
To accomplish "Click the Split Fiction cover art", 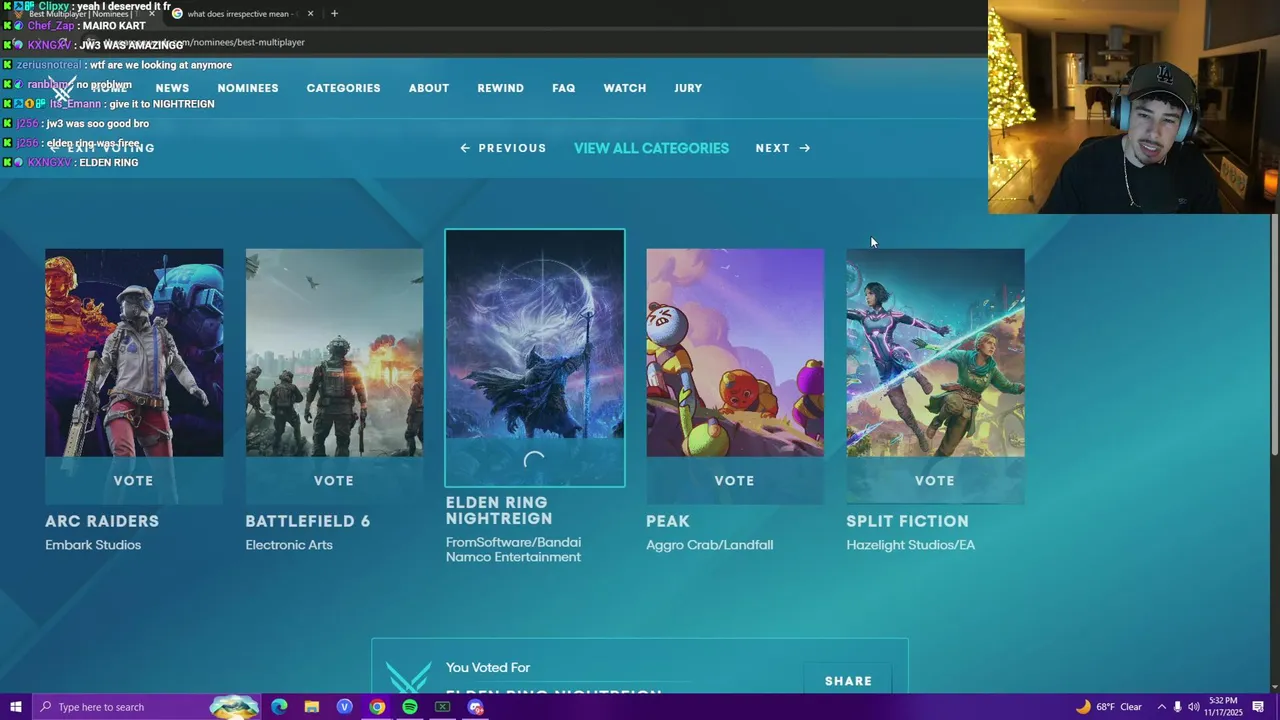I will [935, 353].
